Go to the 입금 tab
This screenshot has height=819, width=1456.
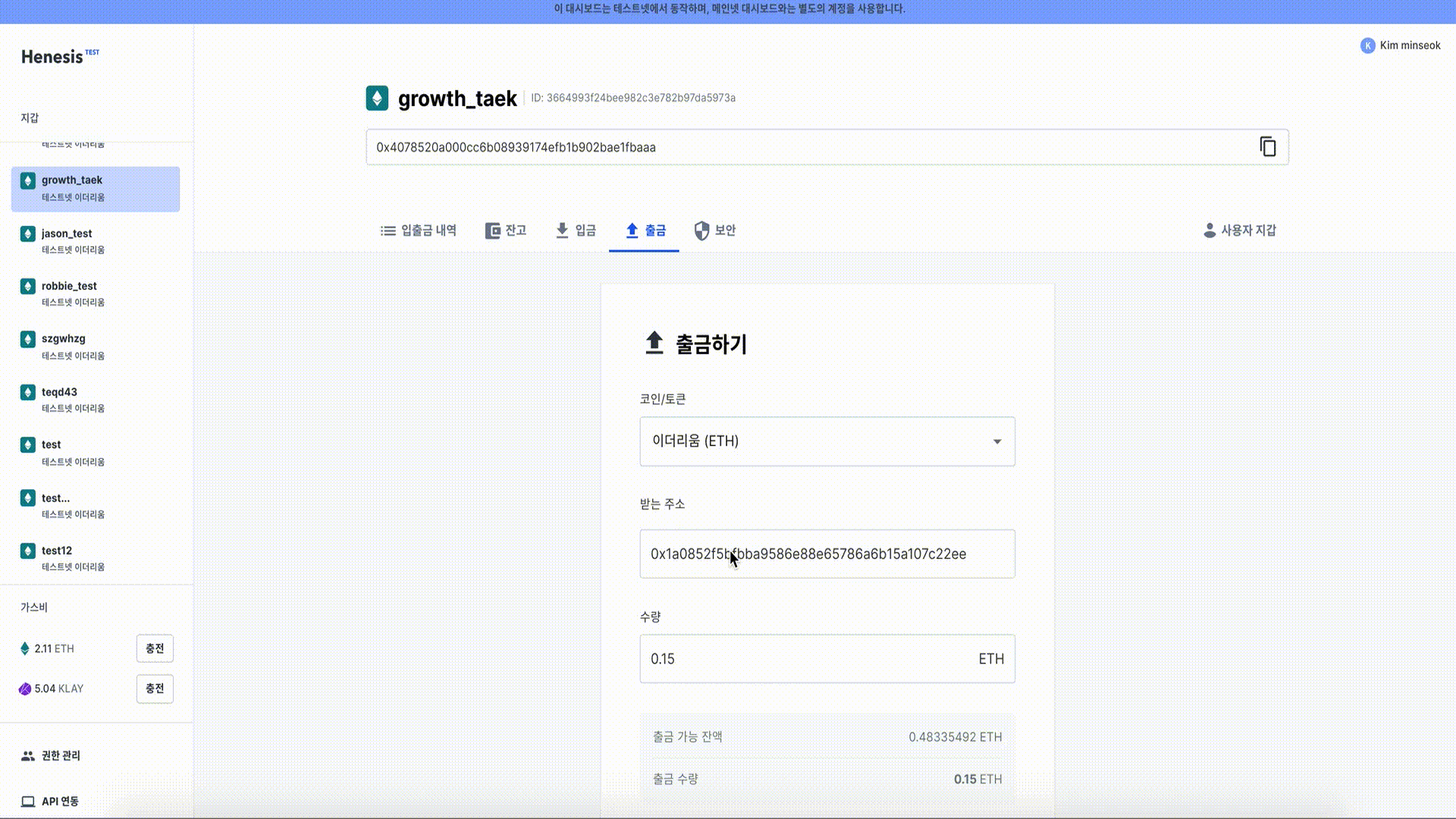(x=576, y=231)
